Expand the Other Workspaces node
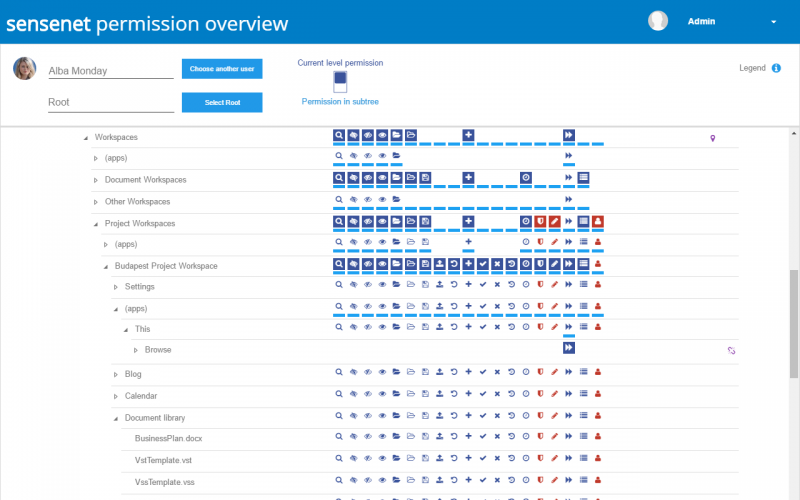The width and height of the screenshot is (800, 500). click(x=95, y=202)
